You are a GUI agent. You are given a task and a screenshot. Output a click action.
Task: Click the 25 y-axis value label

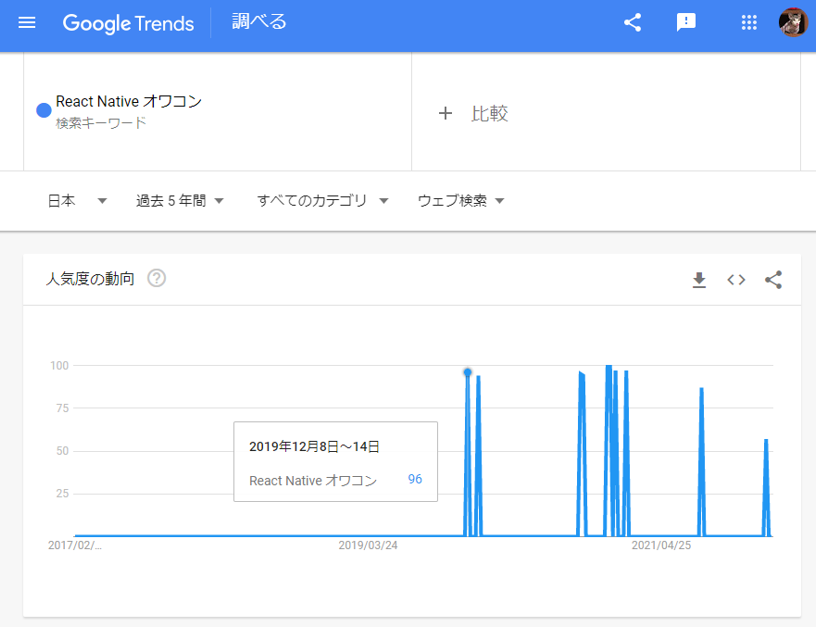[x=62, y=494]
